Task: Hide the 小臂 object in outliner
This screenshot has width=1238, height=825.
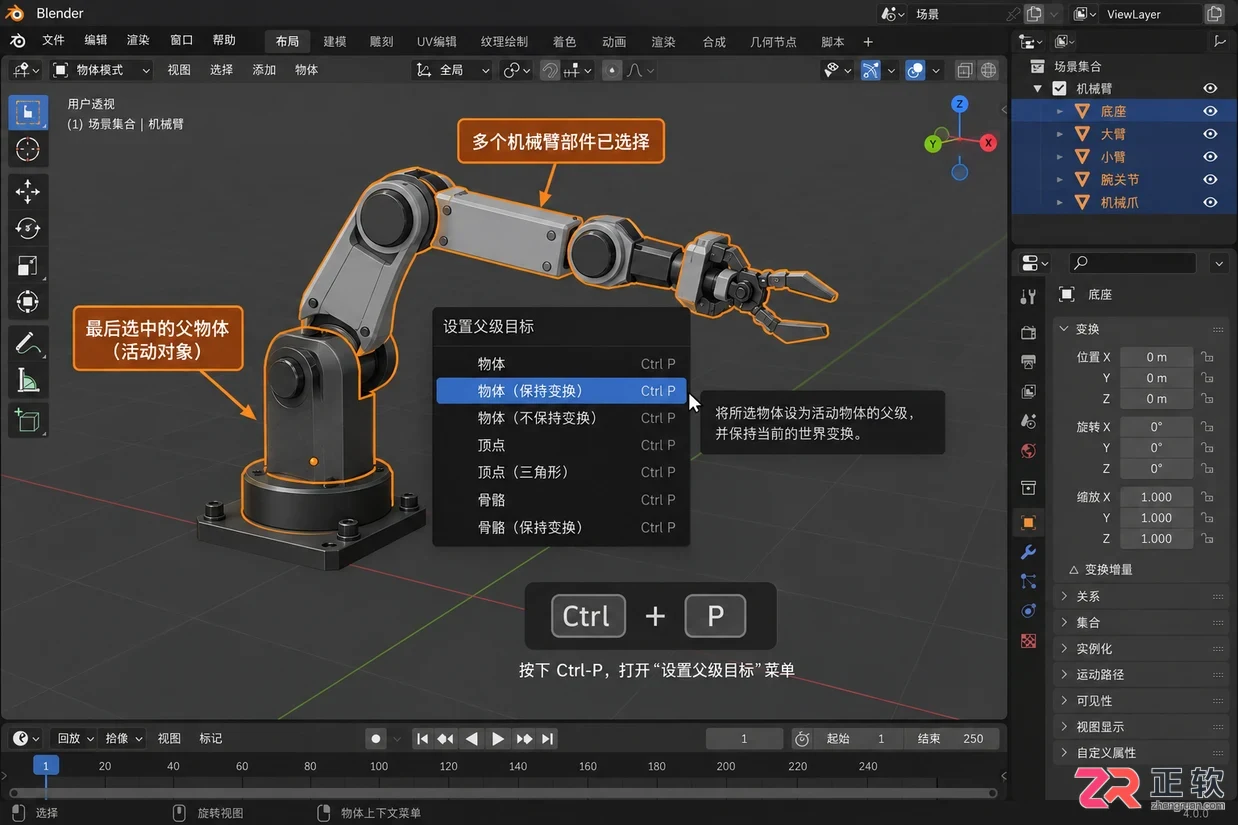Action: point(1210,157)
